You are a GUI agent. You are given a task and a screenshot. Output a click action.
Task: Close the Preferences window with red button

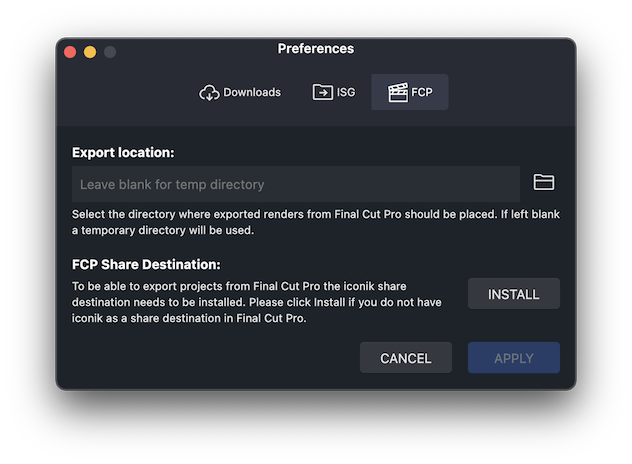click(70, 52)
